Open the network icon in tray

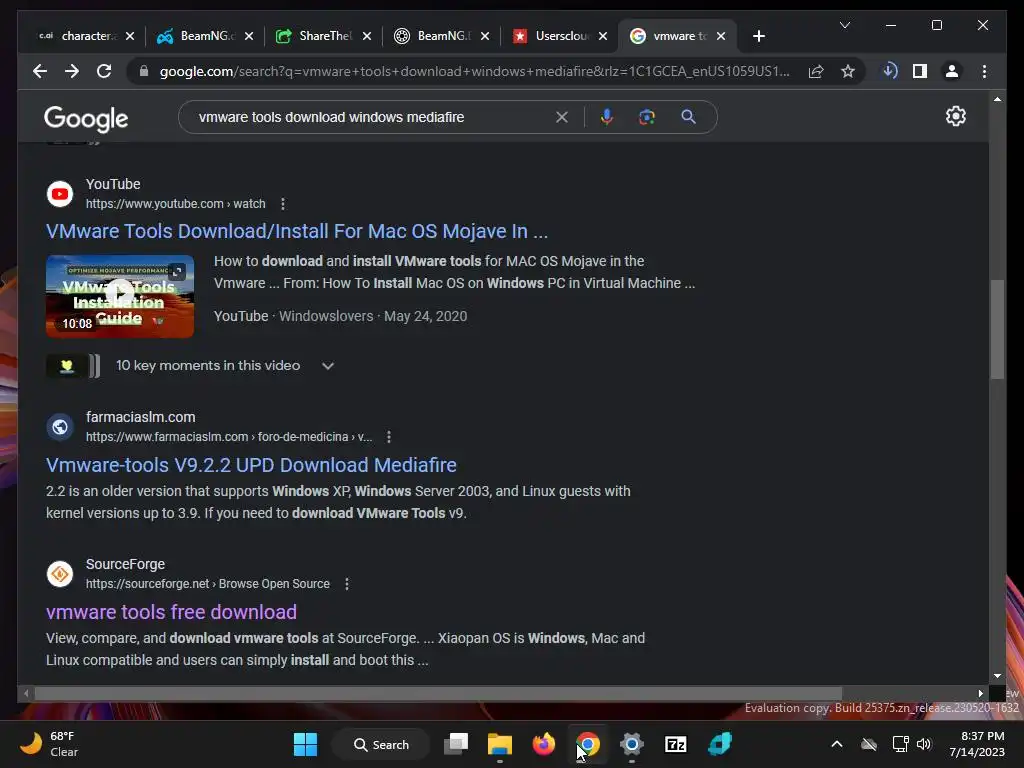point(900,744)
